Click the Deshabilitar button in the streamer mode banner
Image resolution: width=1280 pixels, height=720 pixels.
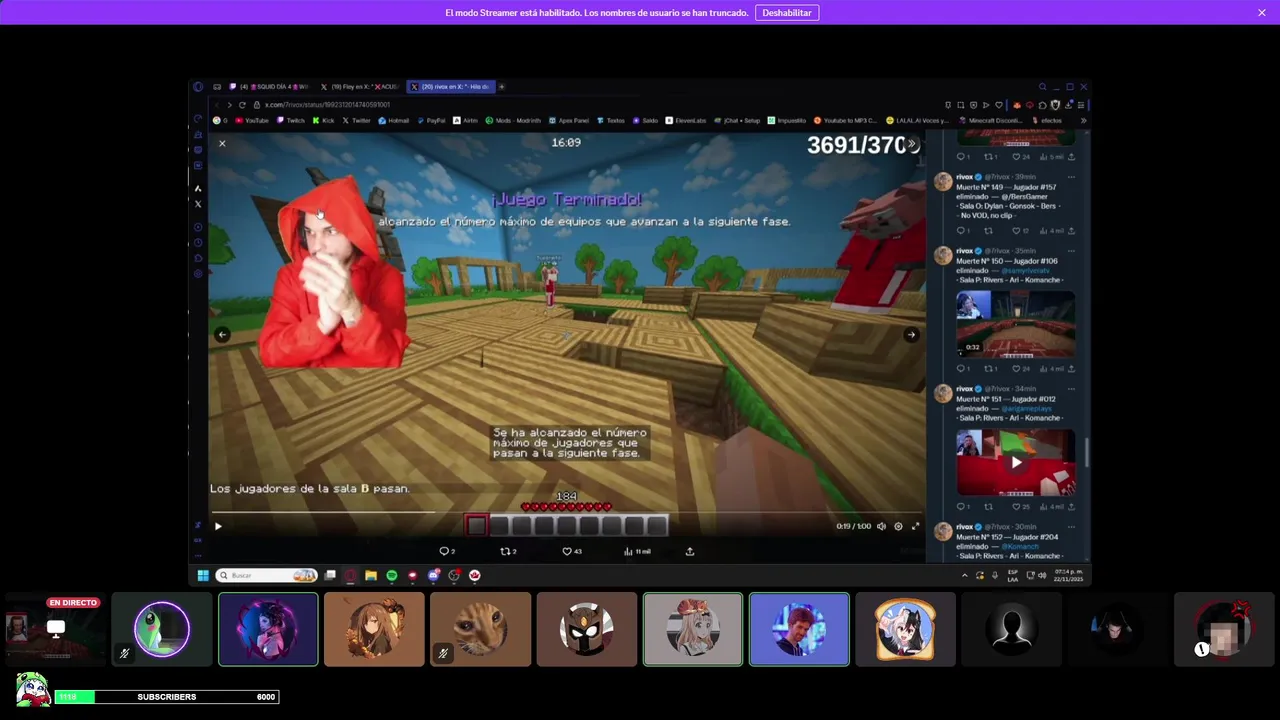787,13
